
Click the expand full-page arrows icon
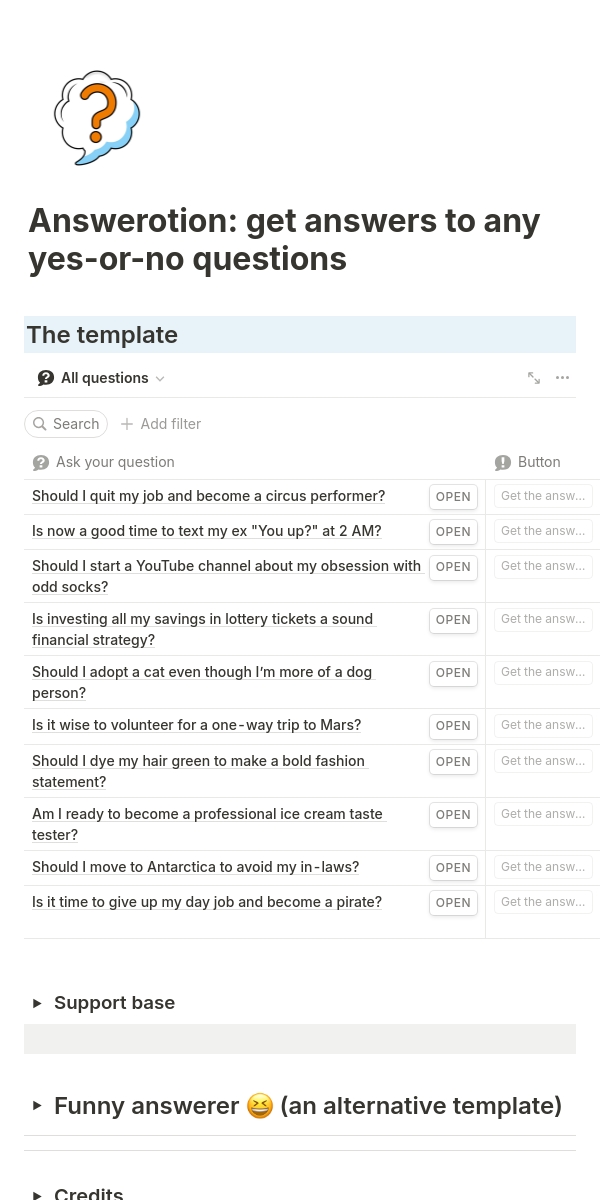tap(534, 378)
